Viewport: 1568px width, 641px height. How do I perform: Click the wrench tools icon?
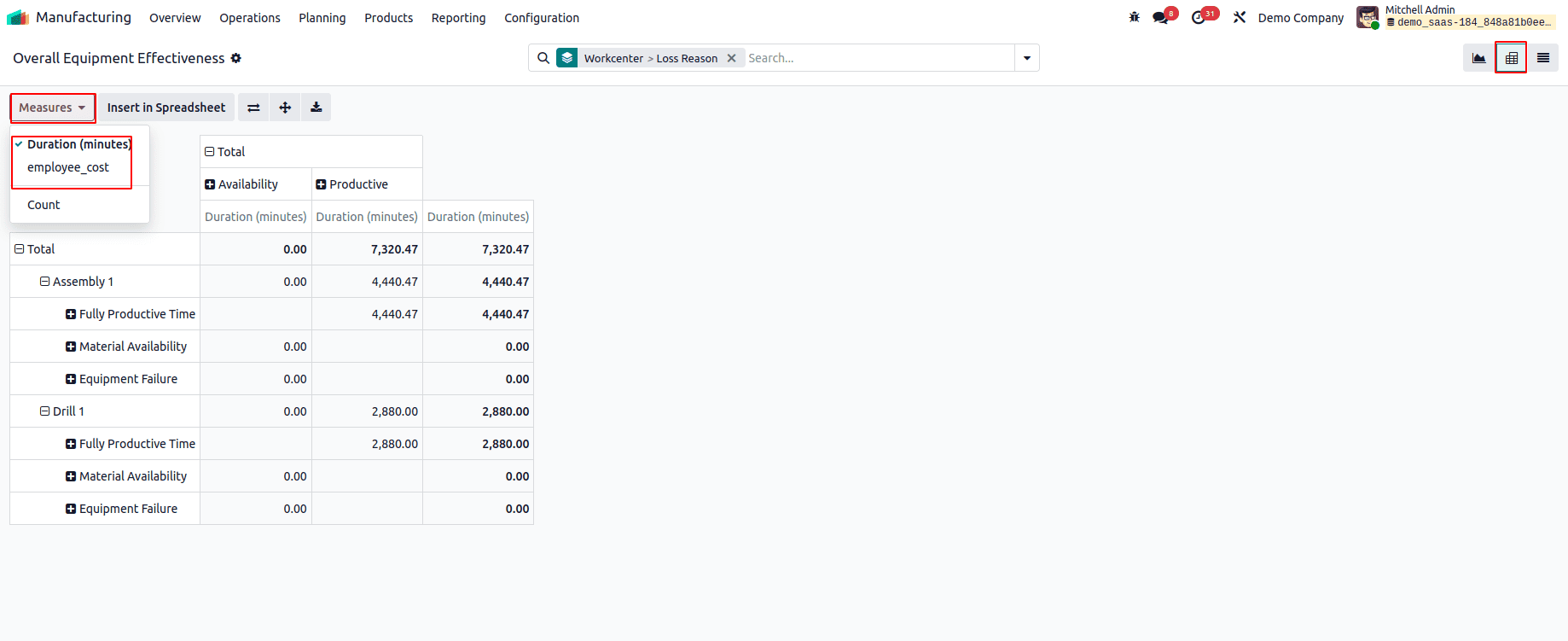point(1240,17)
